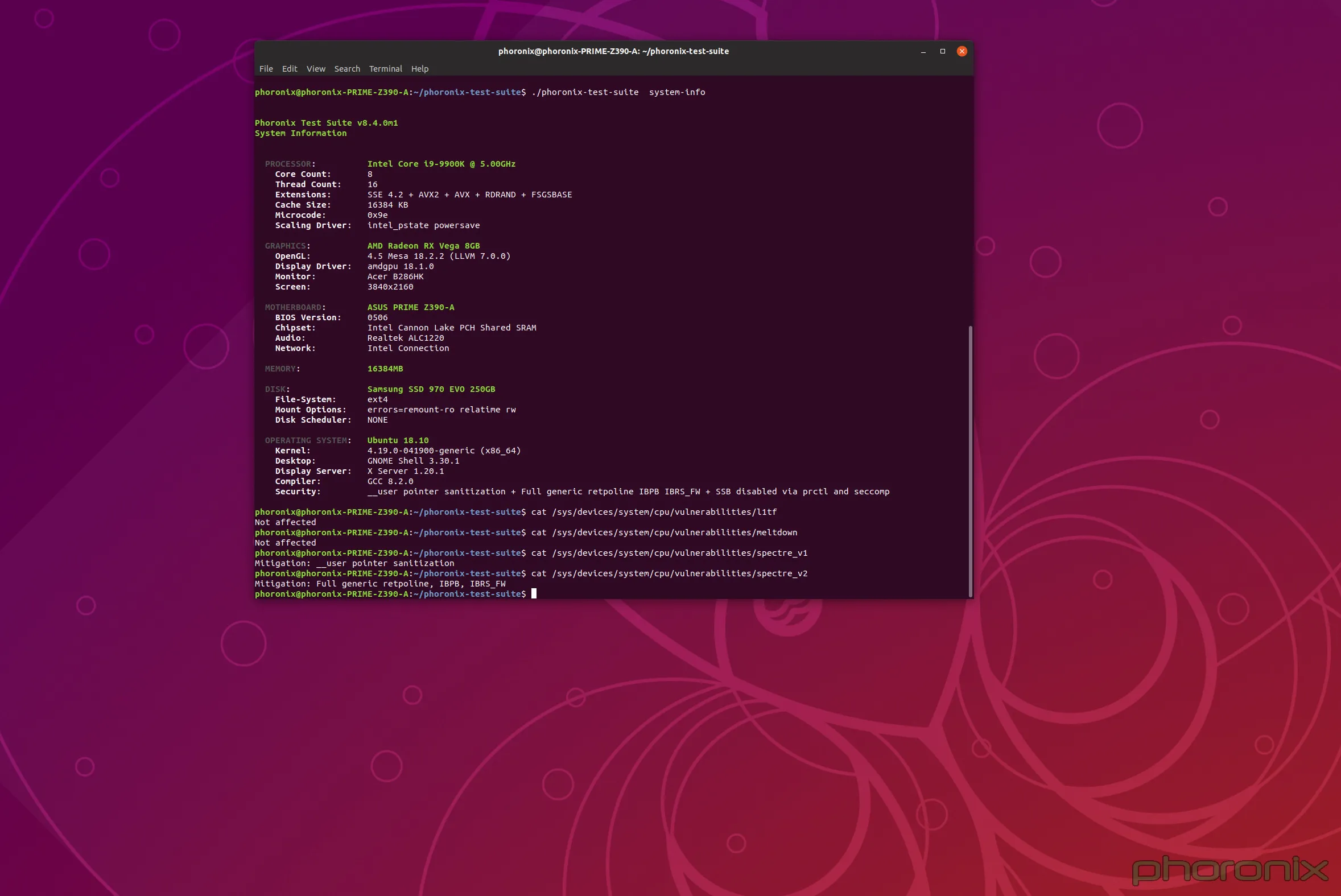Click the './phoronix-test-suite system-info' command
Screen dimensions: 1341x896
(x=618, y=92)
